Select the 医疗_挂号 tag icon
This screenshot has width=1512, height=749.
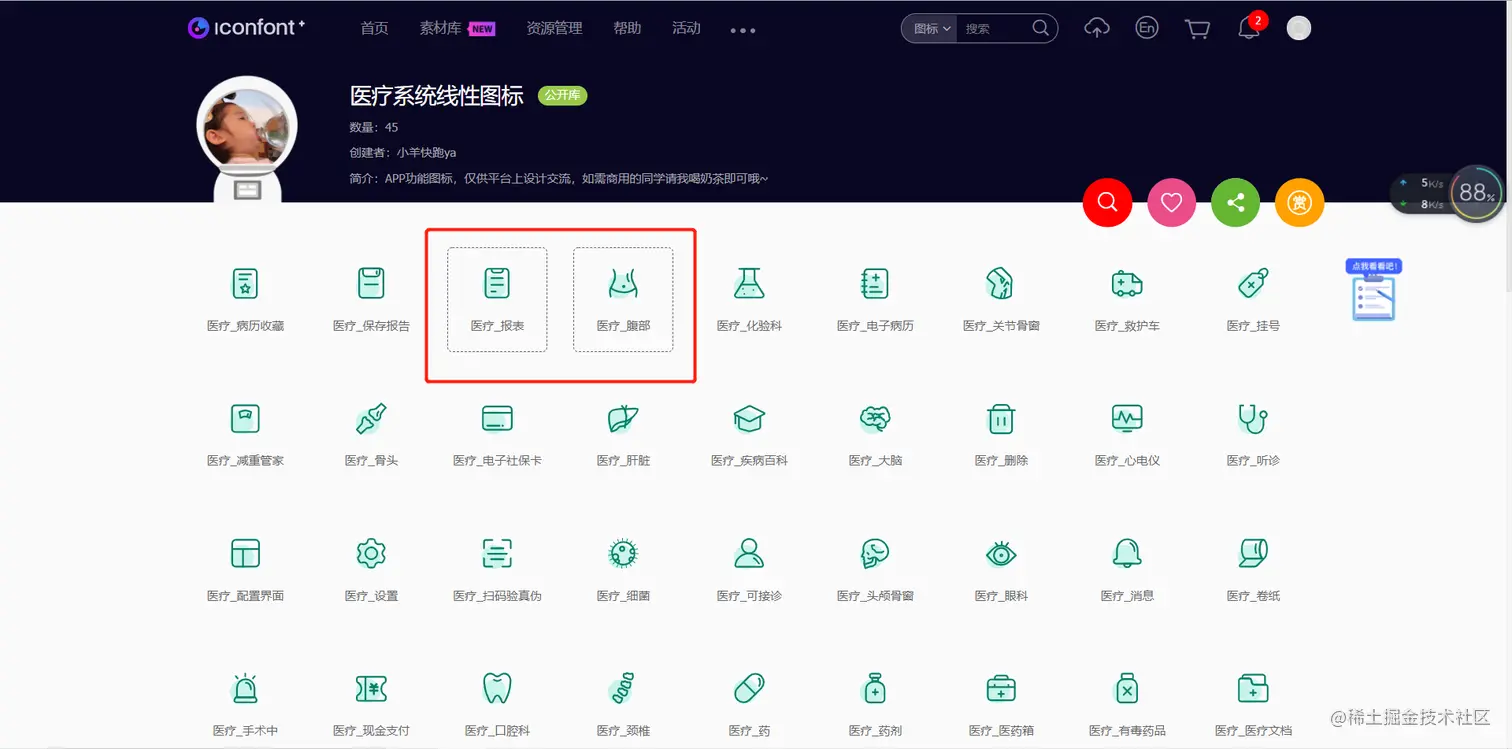[1253, 284]
